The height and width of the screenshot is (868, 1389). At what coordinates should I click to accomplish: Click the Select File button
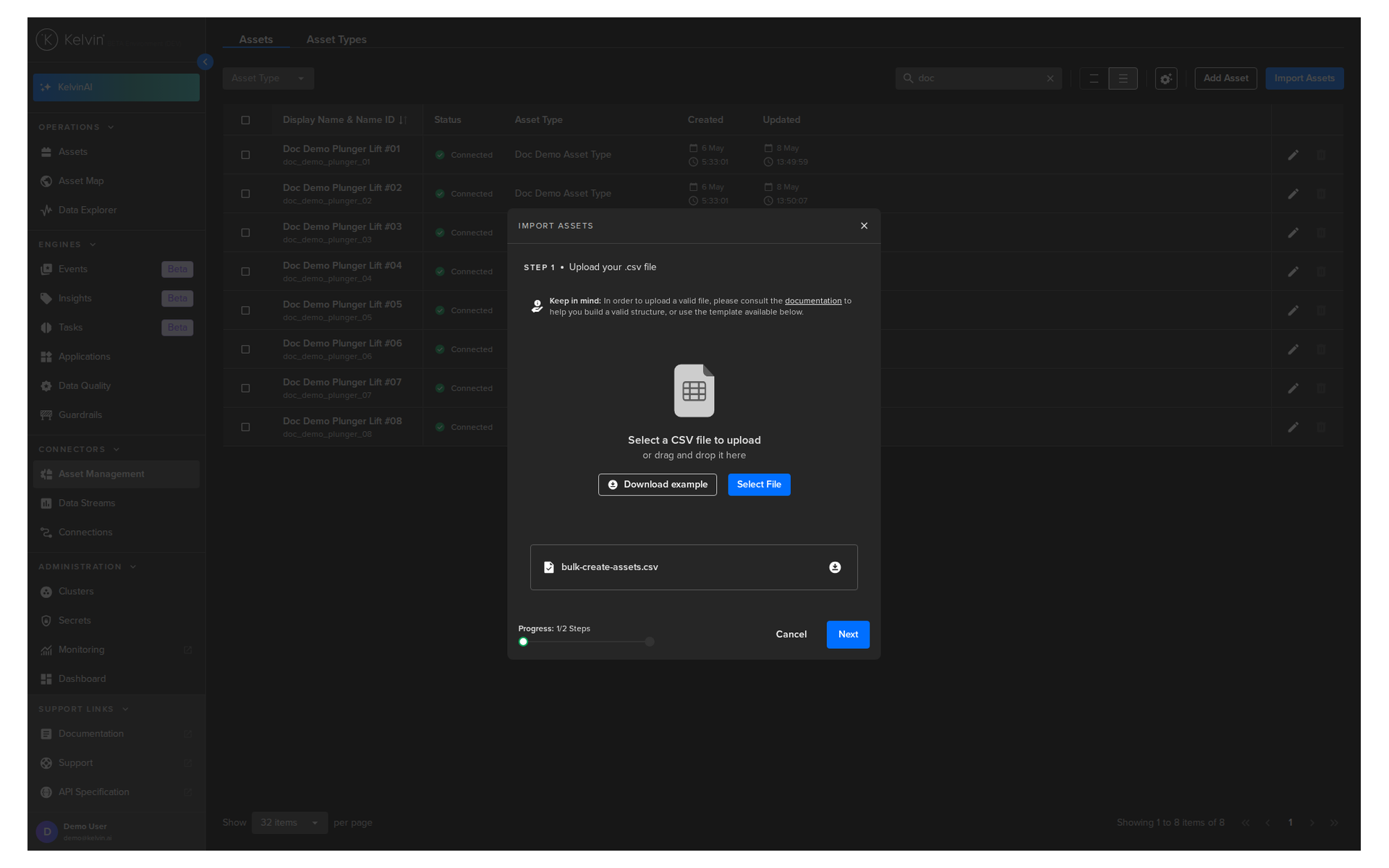(759, 485)
